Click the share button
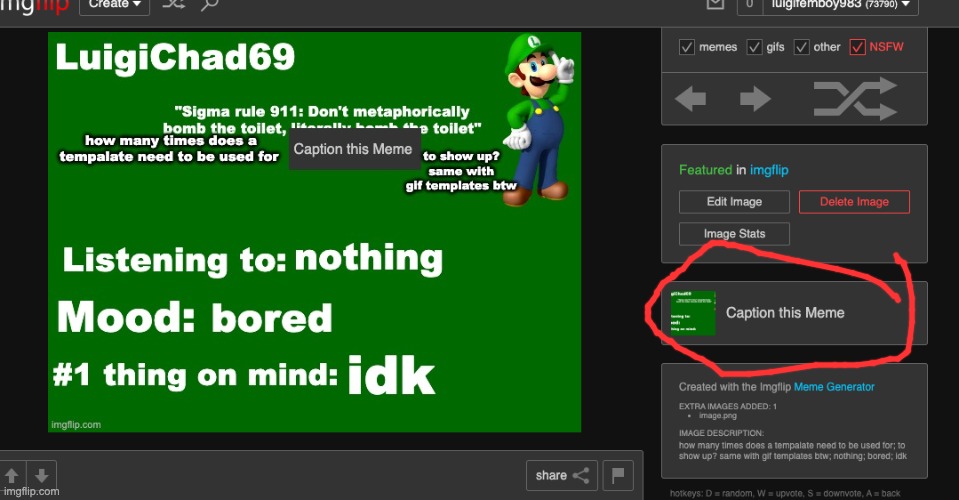 click(x=561, y=475)
